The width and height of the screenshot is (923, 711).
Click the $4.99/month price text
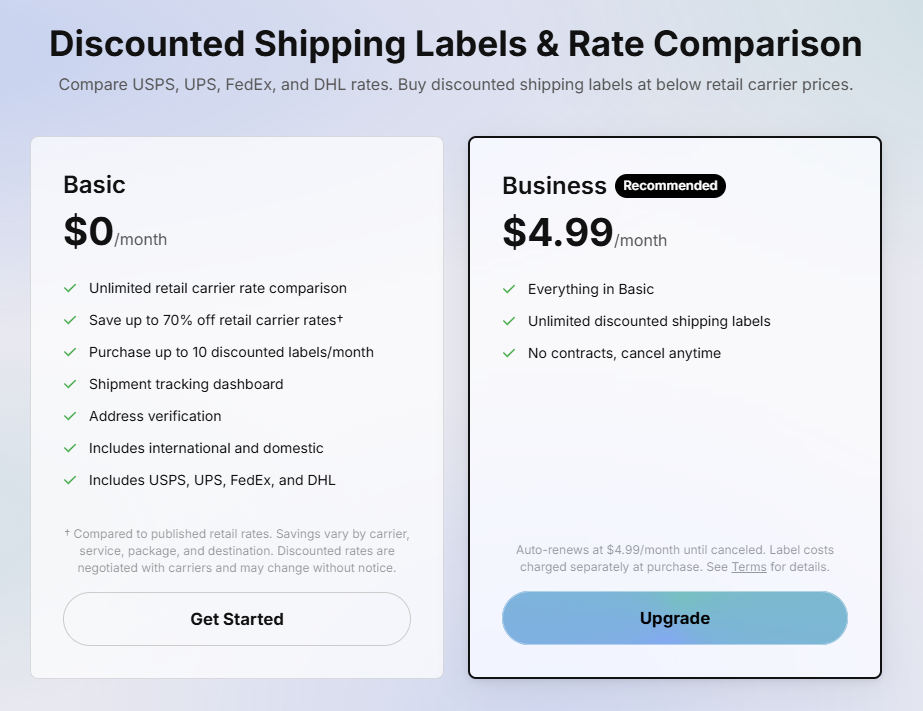click(582, 232)
